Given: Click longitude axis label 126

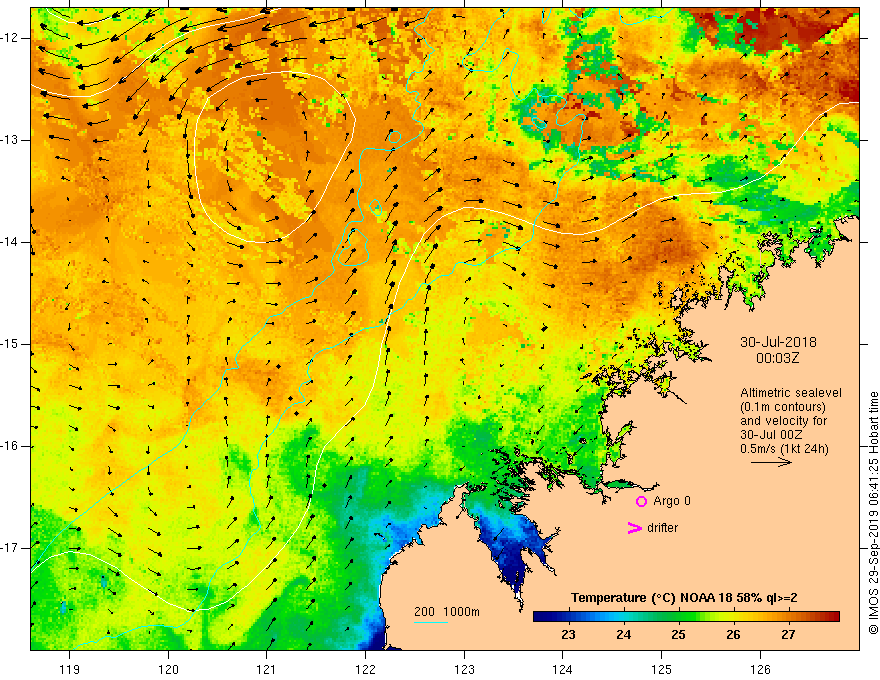Looking at the screenshot, I should [760, 669].
